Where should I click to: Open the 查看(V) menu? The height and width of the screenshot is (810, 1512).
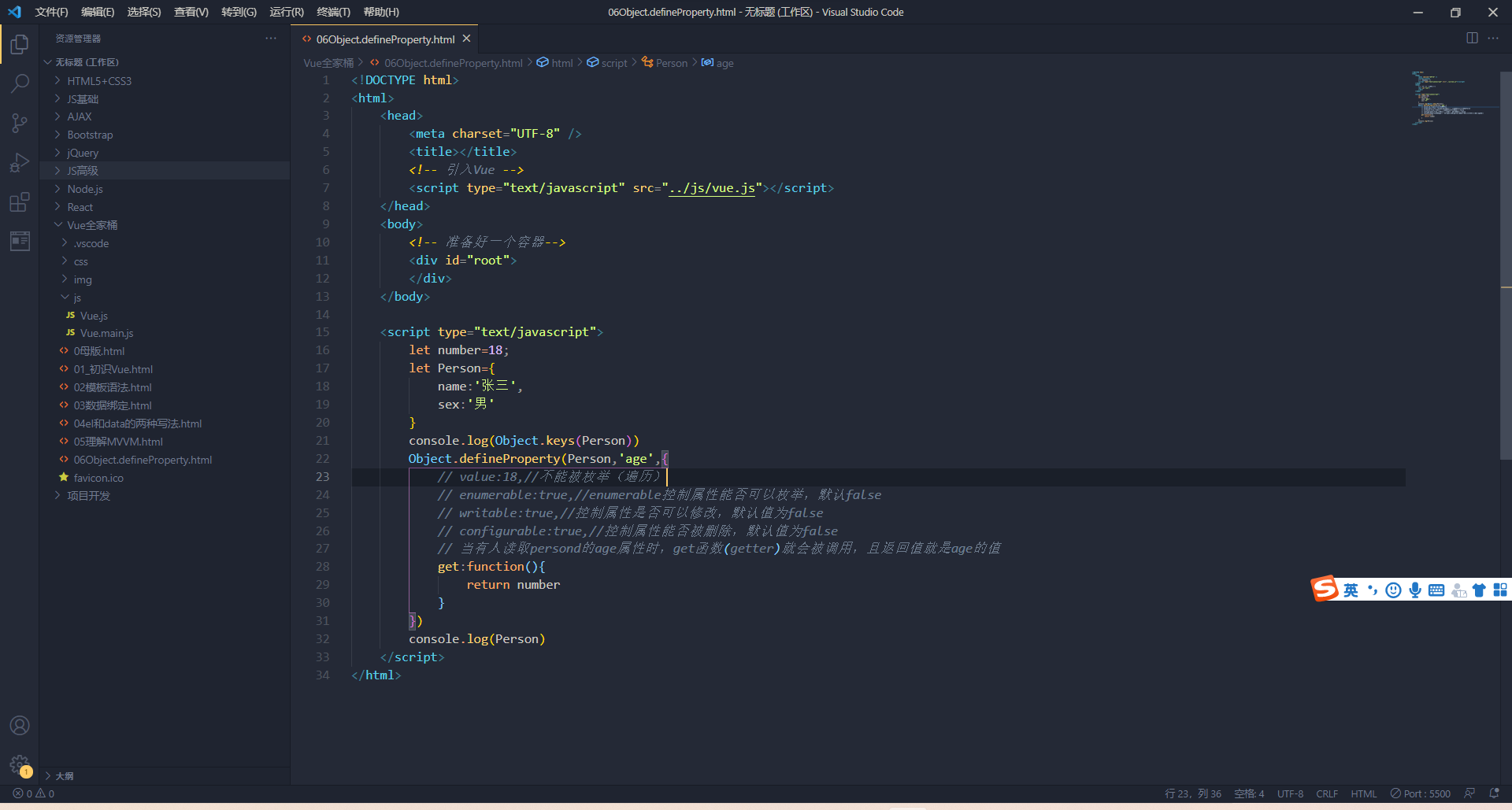[190, 12]
